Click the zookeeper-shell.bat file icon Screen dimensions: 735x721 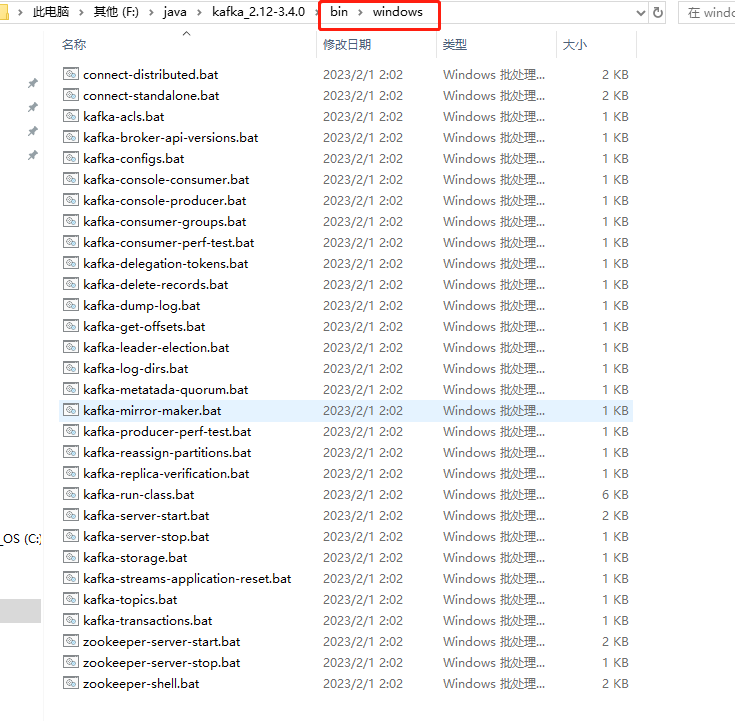coord(71,683)
